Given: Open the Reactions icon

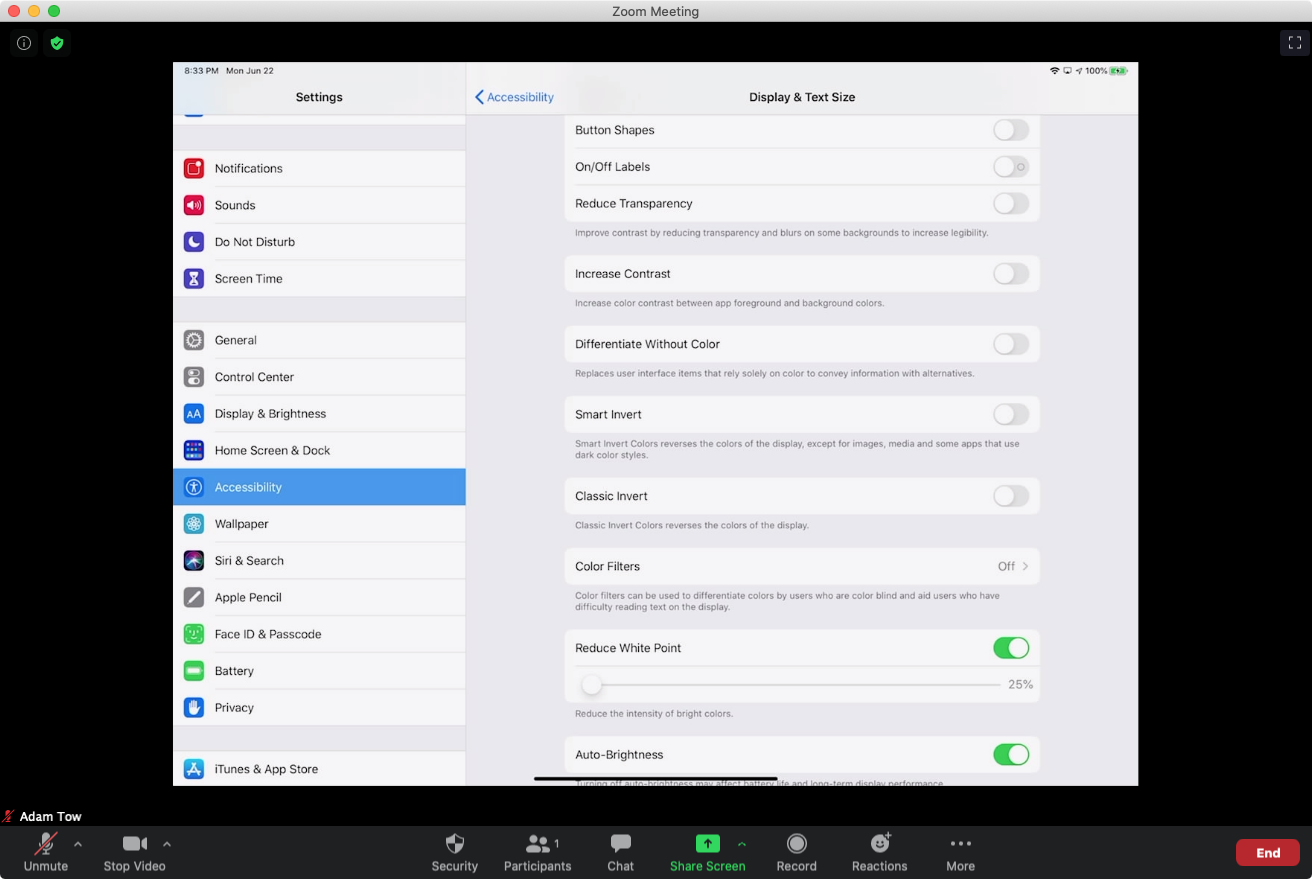Looking at the screenshot, I should pos(879,843).
